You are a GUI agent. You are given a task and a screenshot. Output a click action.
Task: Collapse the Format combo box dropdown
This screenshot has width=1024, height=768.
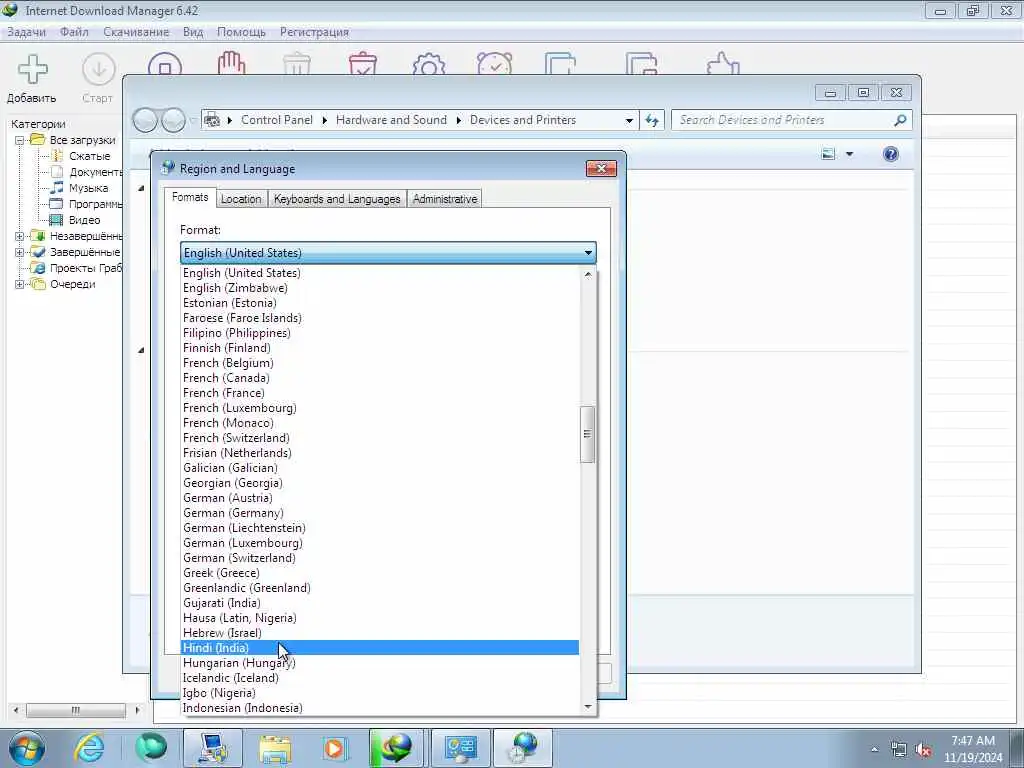(x=588, y=253)
